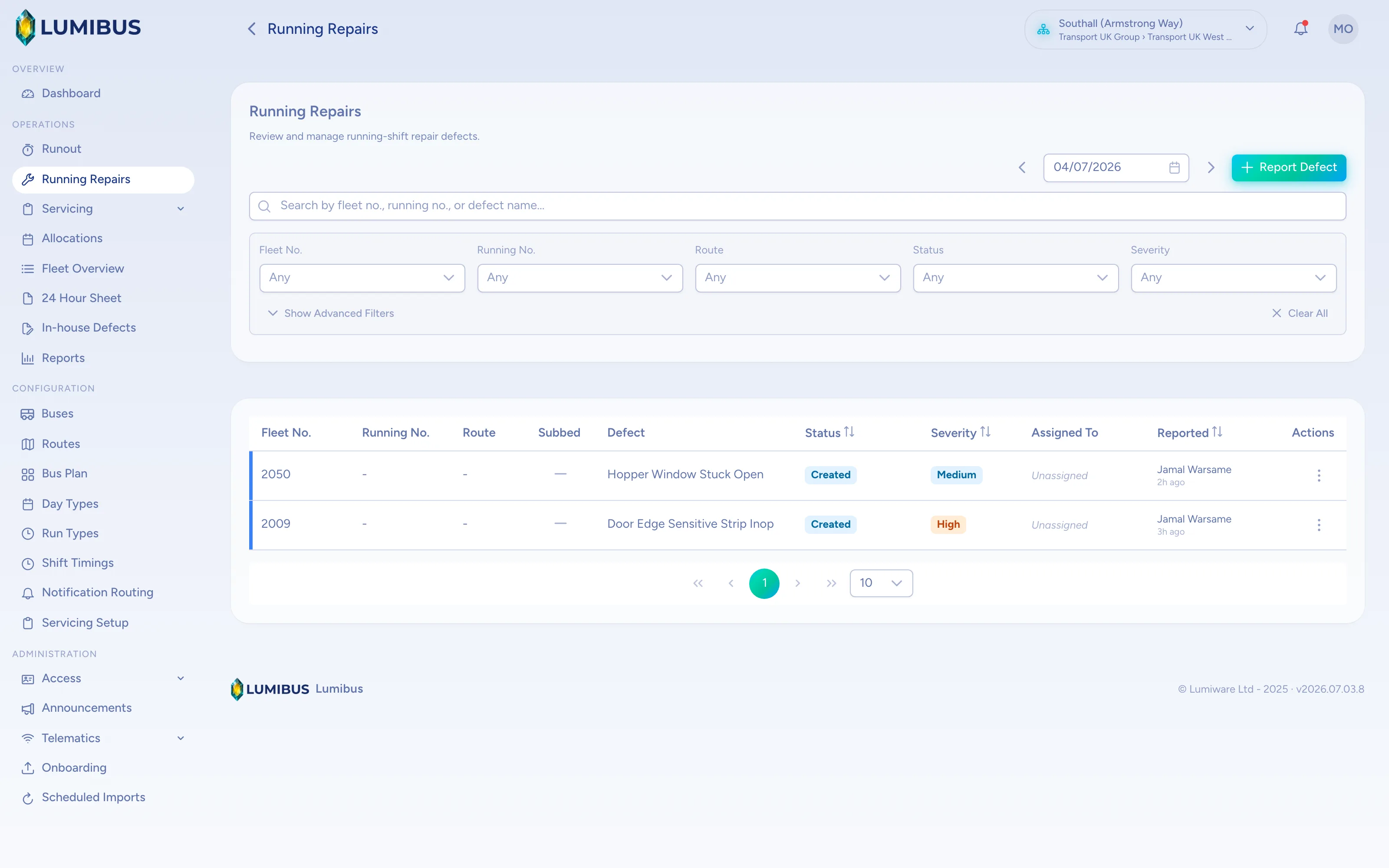The image size is (1389, 868).
Task: Click the defect search input field
Action: 797,206
